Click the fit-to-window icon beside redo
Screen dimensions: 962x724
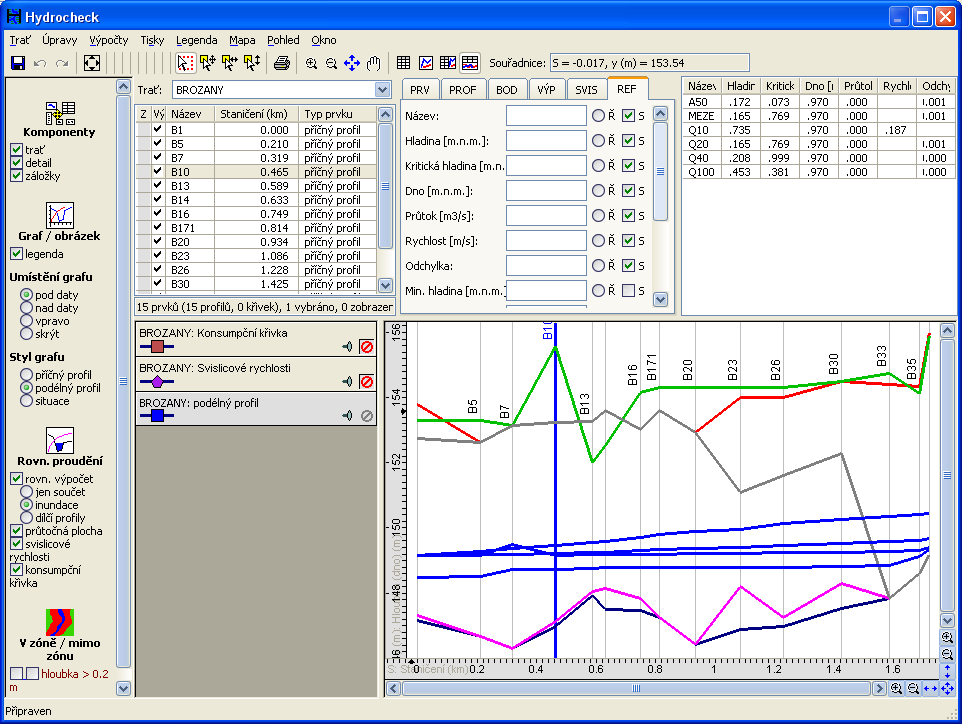point(92,63)
